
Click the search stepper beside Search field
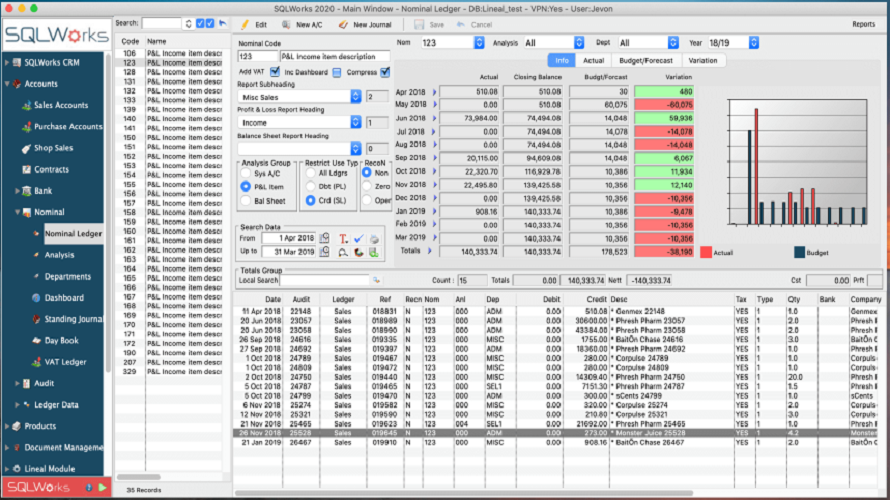188,24
